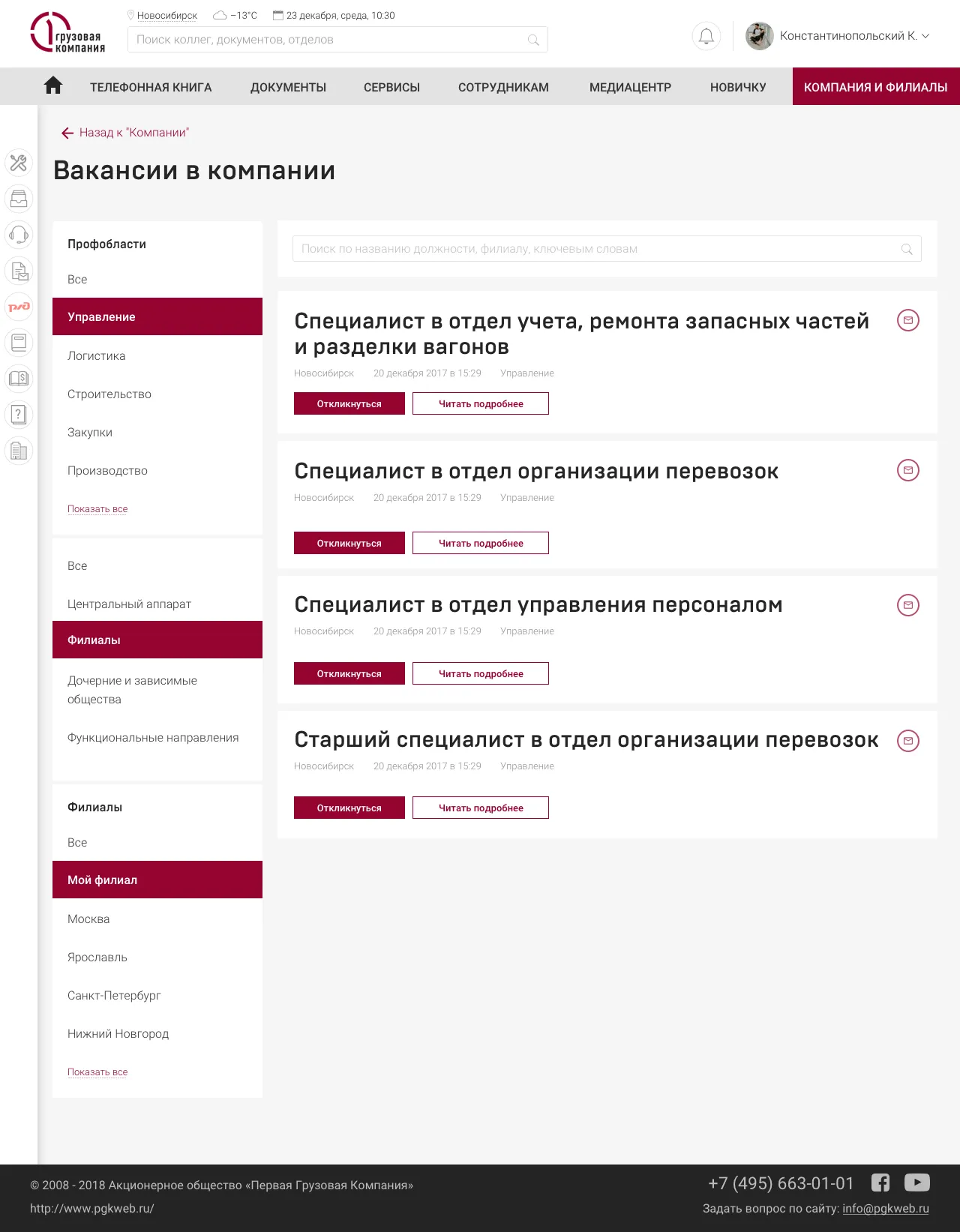Open the tools wrench sidebar icon

[19, 163]
